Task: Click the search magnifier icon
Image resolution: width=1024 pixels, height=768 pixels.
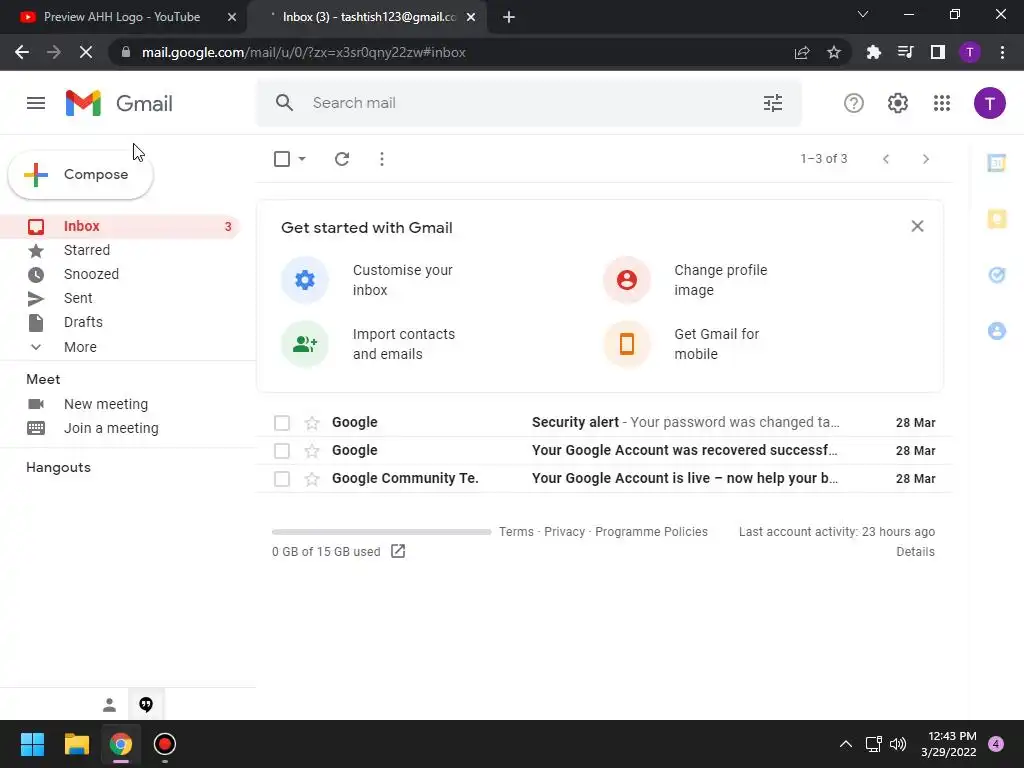Action: (x=284, y=103)
